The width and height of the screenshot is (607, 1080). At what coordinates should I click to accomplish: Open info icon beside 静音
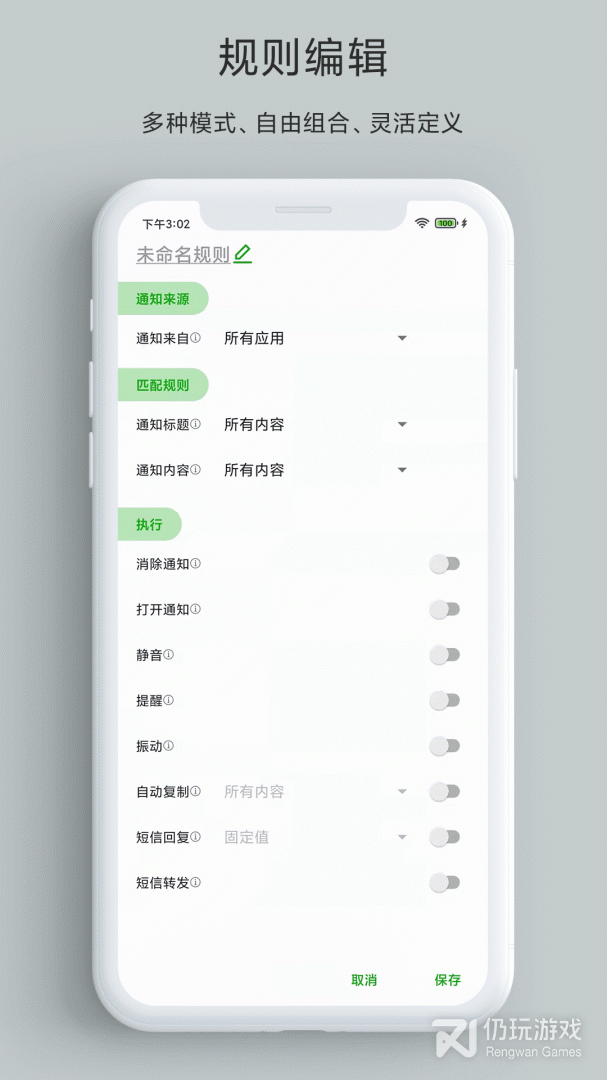coord(169,654)
